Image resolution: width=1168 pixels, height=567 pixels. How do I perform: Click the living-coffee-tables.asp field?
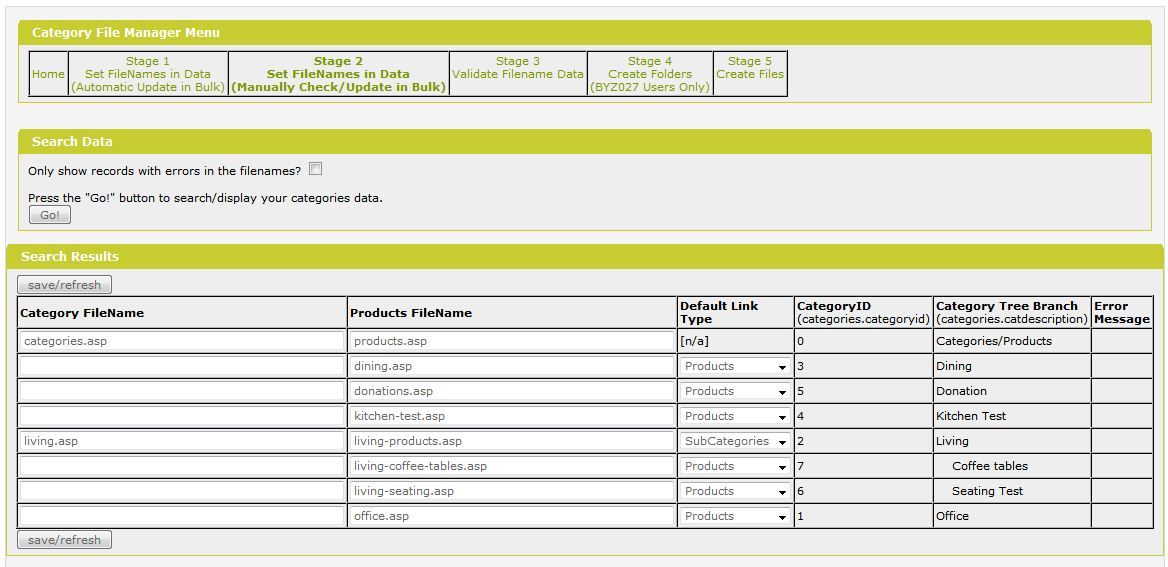[x=512, y=466]
